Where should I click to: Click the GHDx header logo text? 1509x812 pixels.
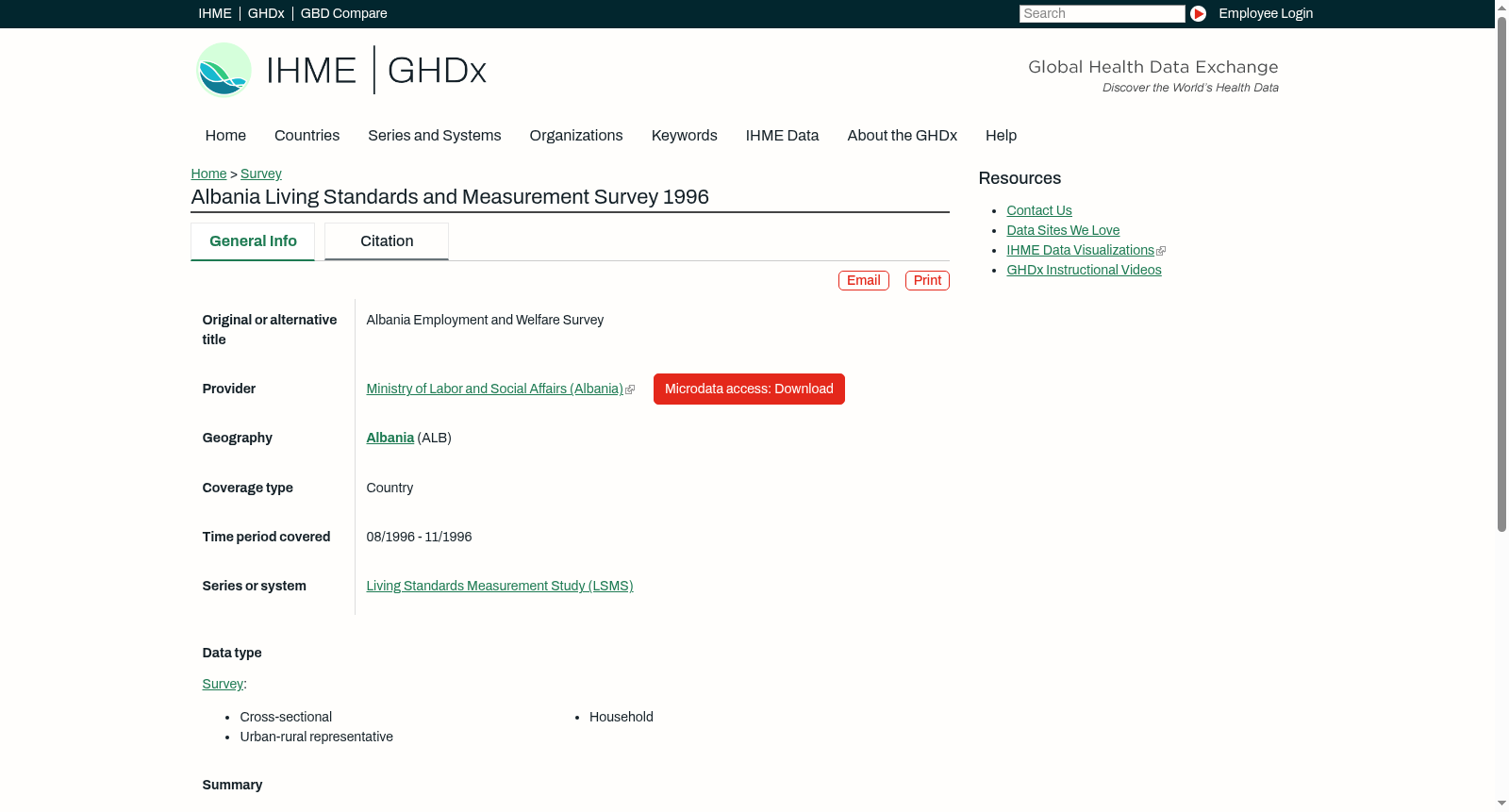pyautogui.click(x=437, y=71)
